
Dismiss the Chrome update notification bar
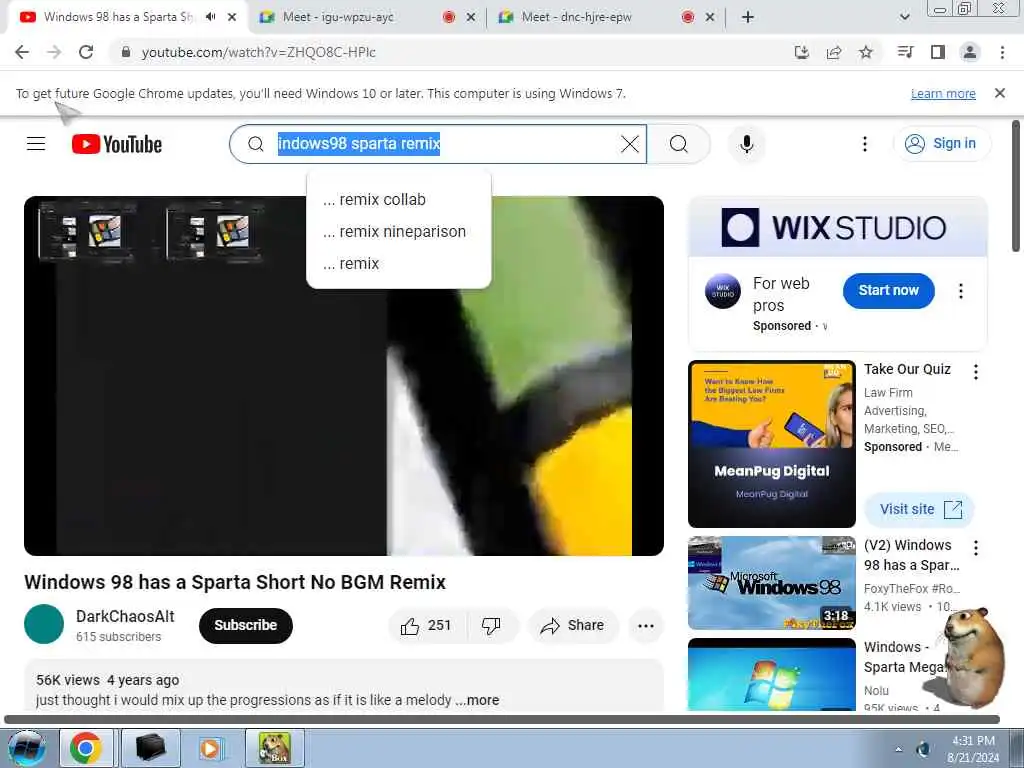(999, 93)
